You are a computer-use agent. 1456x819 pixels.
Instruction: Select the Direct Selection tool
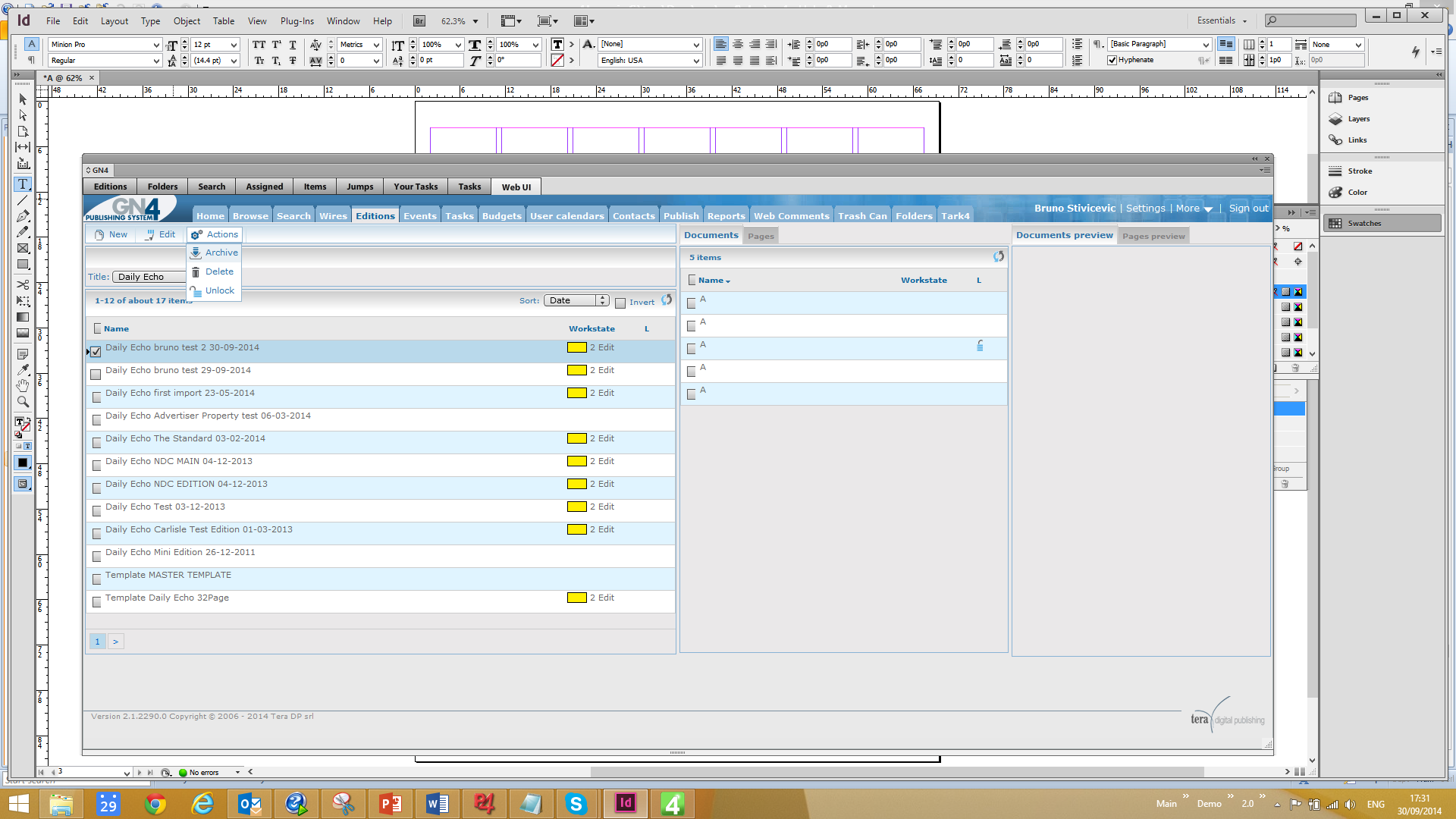[23, 115]
